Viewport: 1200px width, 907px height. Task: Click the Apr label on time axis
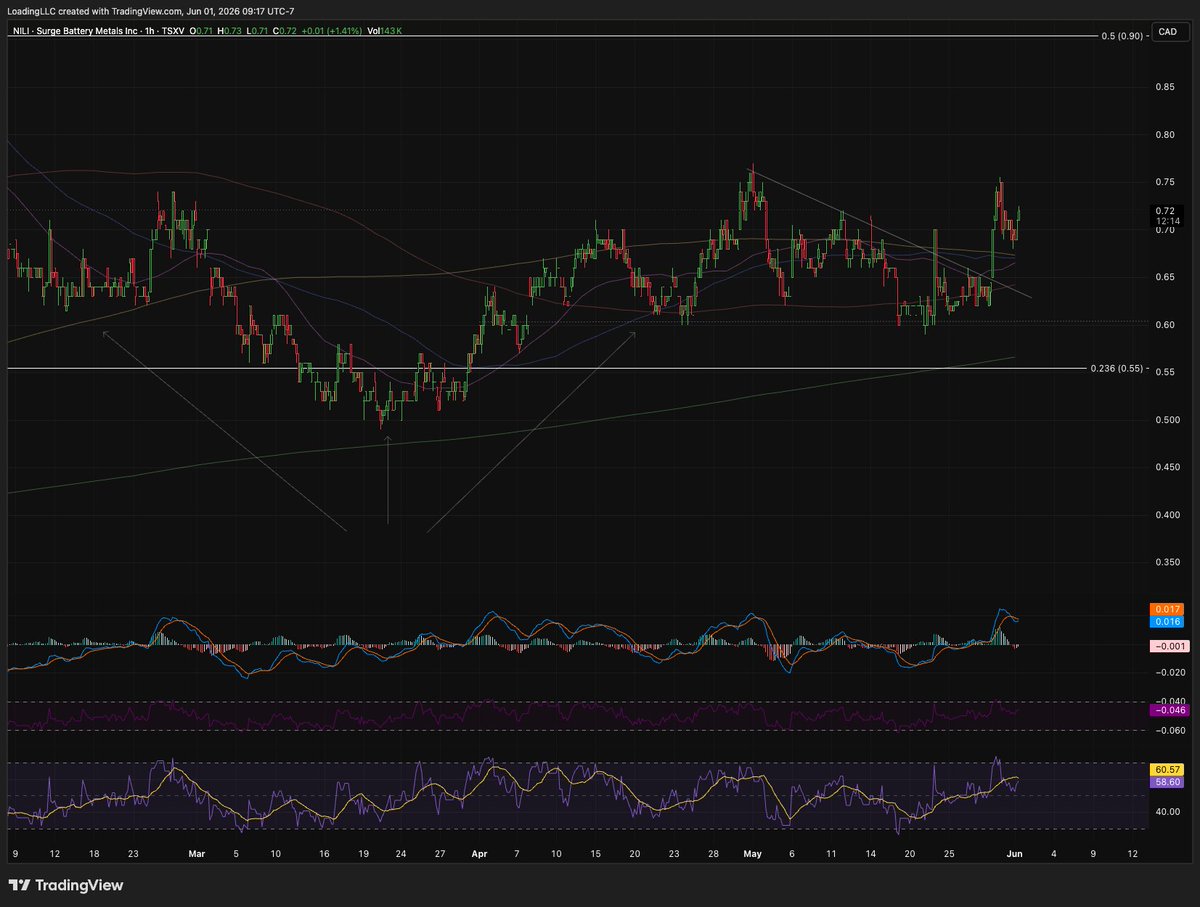(479, 855)
